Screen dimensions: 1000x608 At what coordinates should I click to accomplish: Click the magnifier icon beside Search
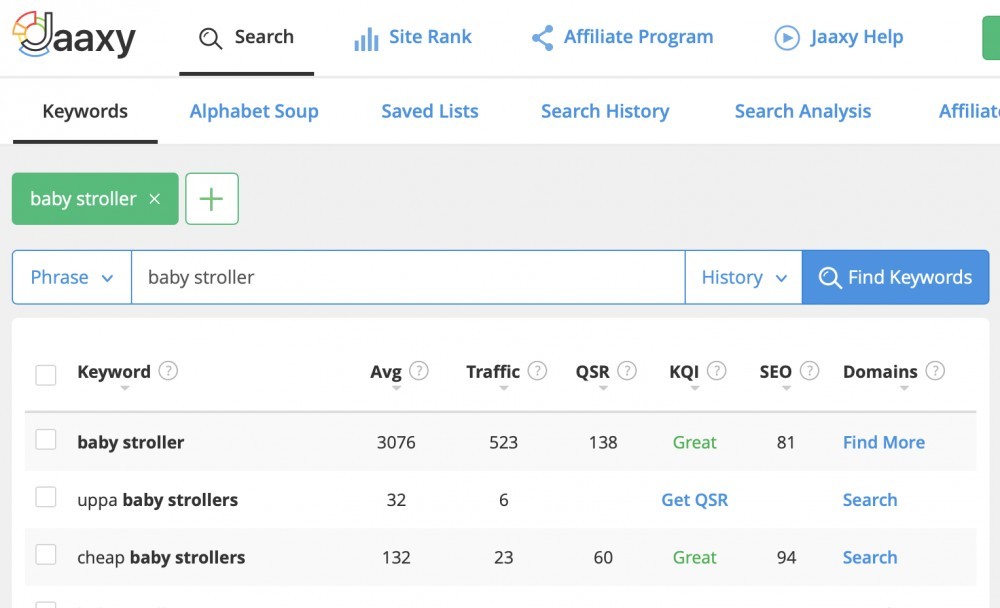[x=210, y=38]
